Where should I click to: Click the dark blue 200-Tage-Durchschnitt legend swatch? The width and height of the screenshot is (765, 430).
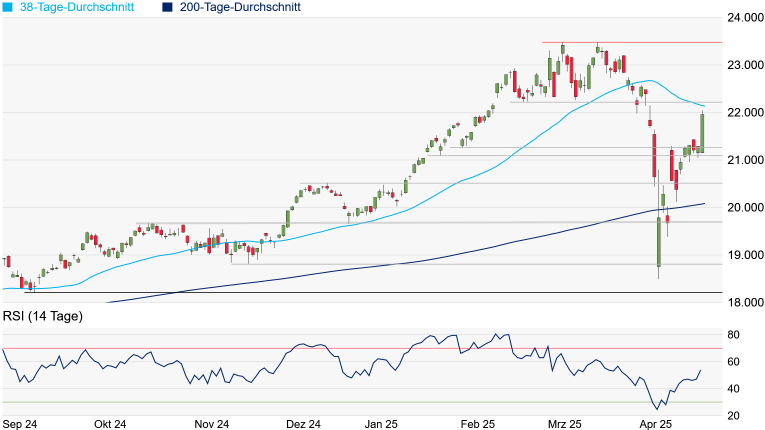[x=167, y=7]
